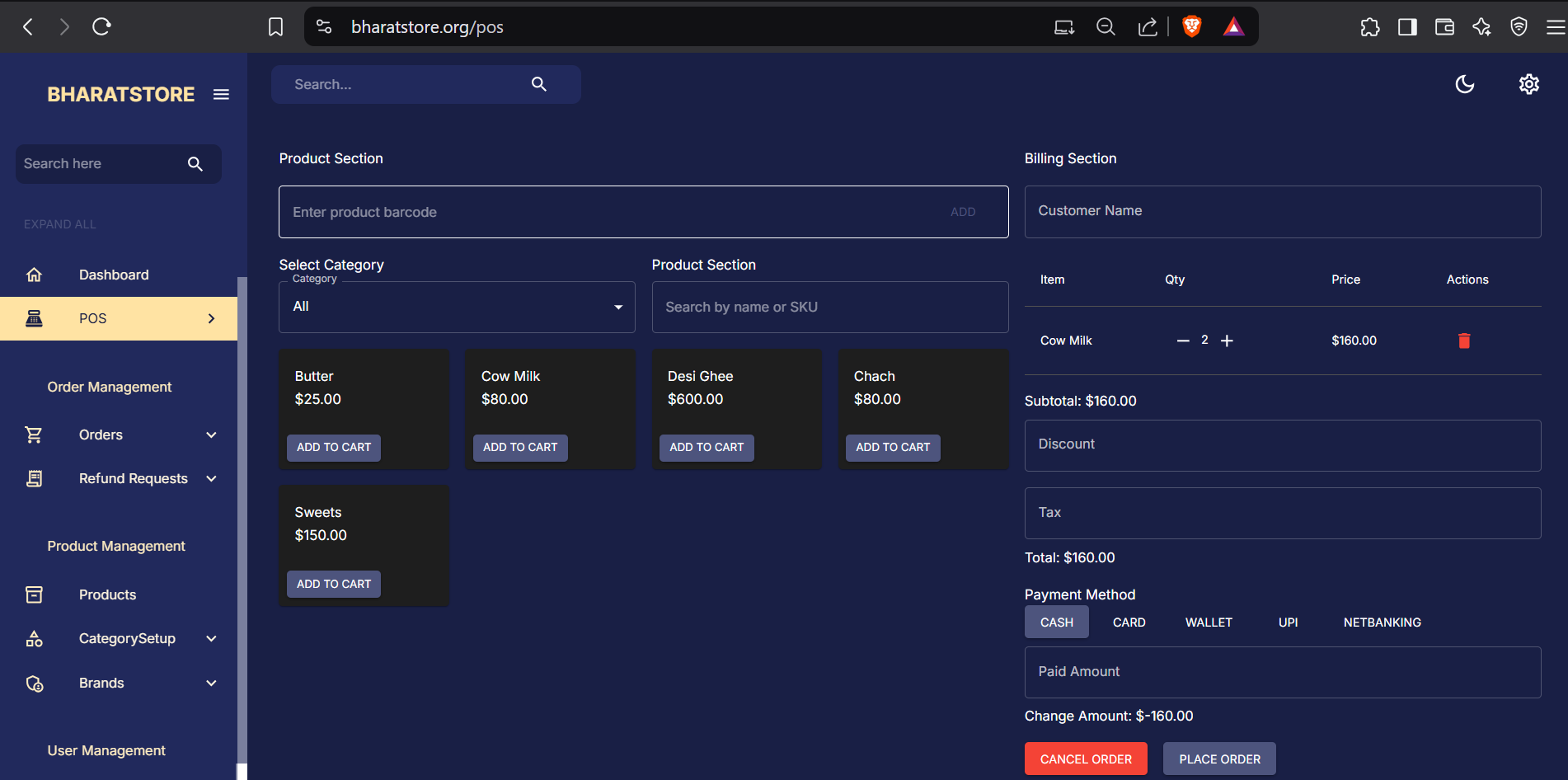Add Desi Ghee to cart
Image resolution: width=1568 pixels, height=780 pixels.
coord(707,448)
